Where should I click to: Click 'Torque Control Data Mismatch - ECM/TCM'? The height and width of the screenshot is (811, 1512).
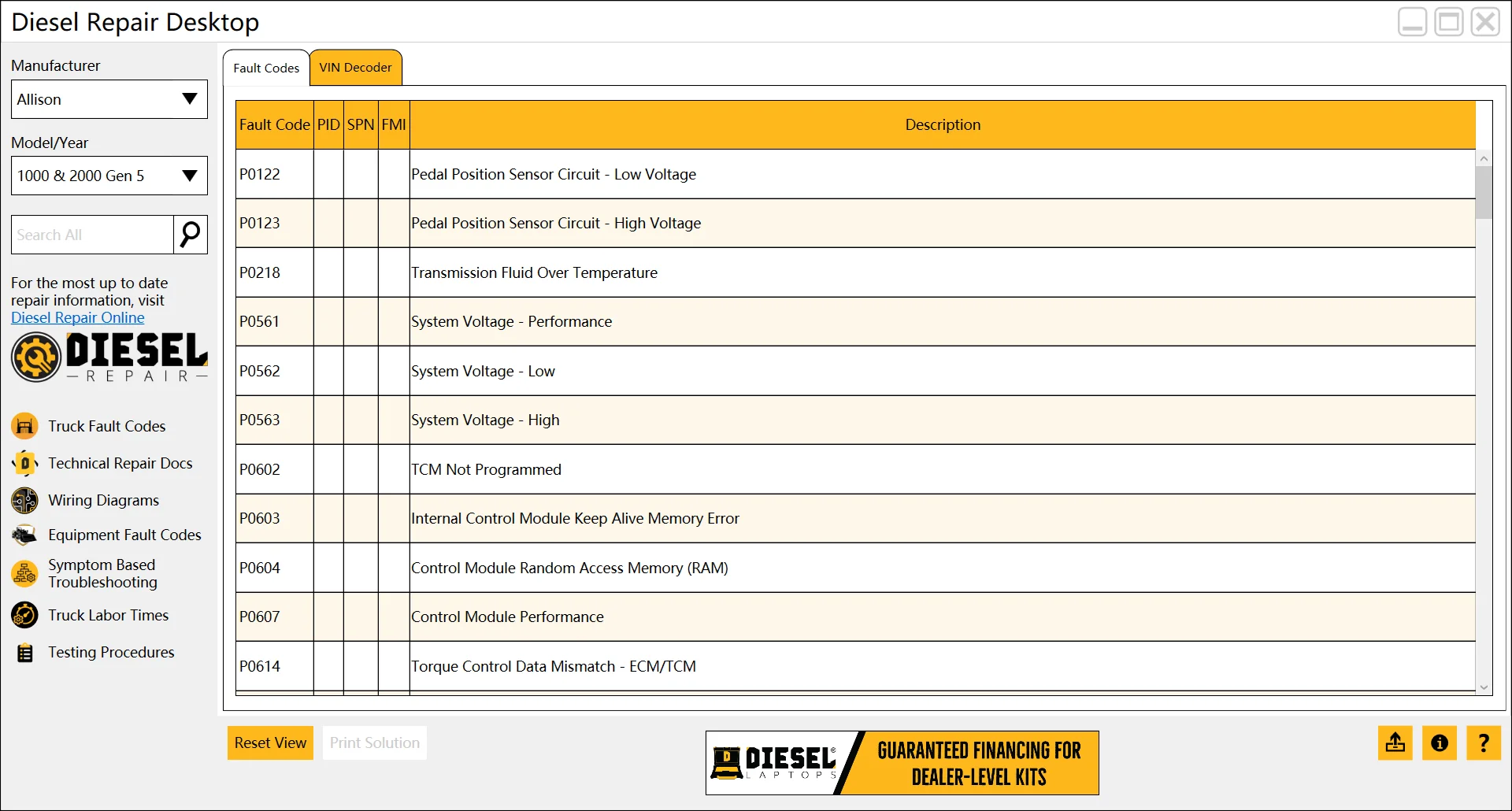click(x=554, y=666)
